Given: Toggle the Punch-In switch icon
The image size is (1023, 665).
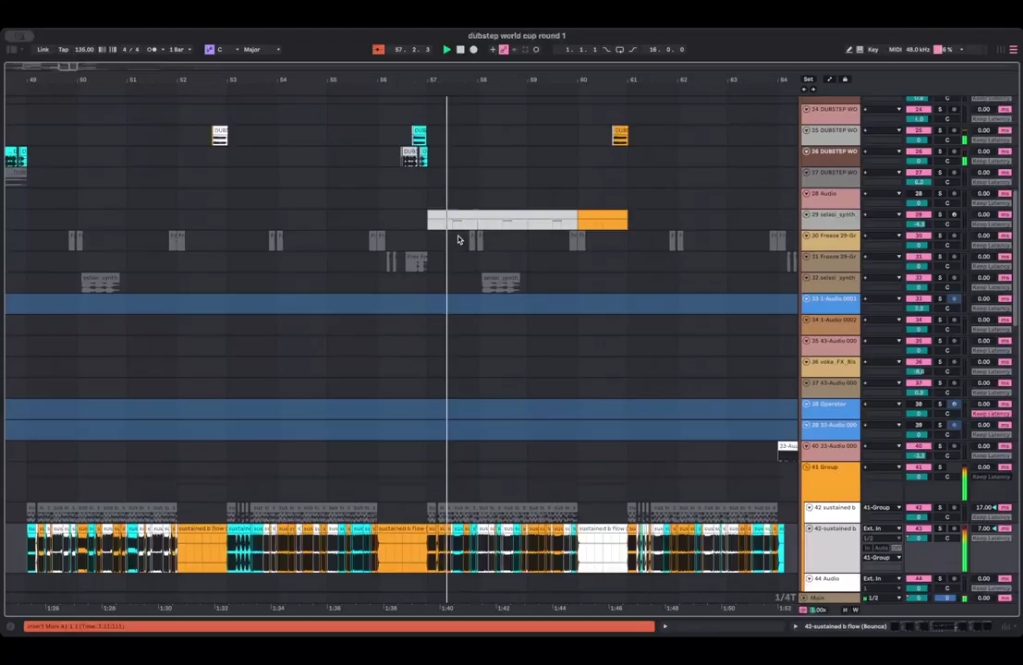Looking at the screenshot, I should click(x=607, y=50).
